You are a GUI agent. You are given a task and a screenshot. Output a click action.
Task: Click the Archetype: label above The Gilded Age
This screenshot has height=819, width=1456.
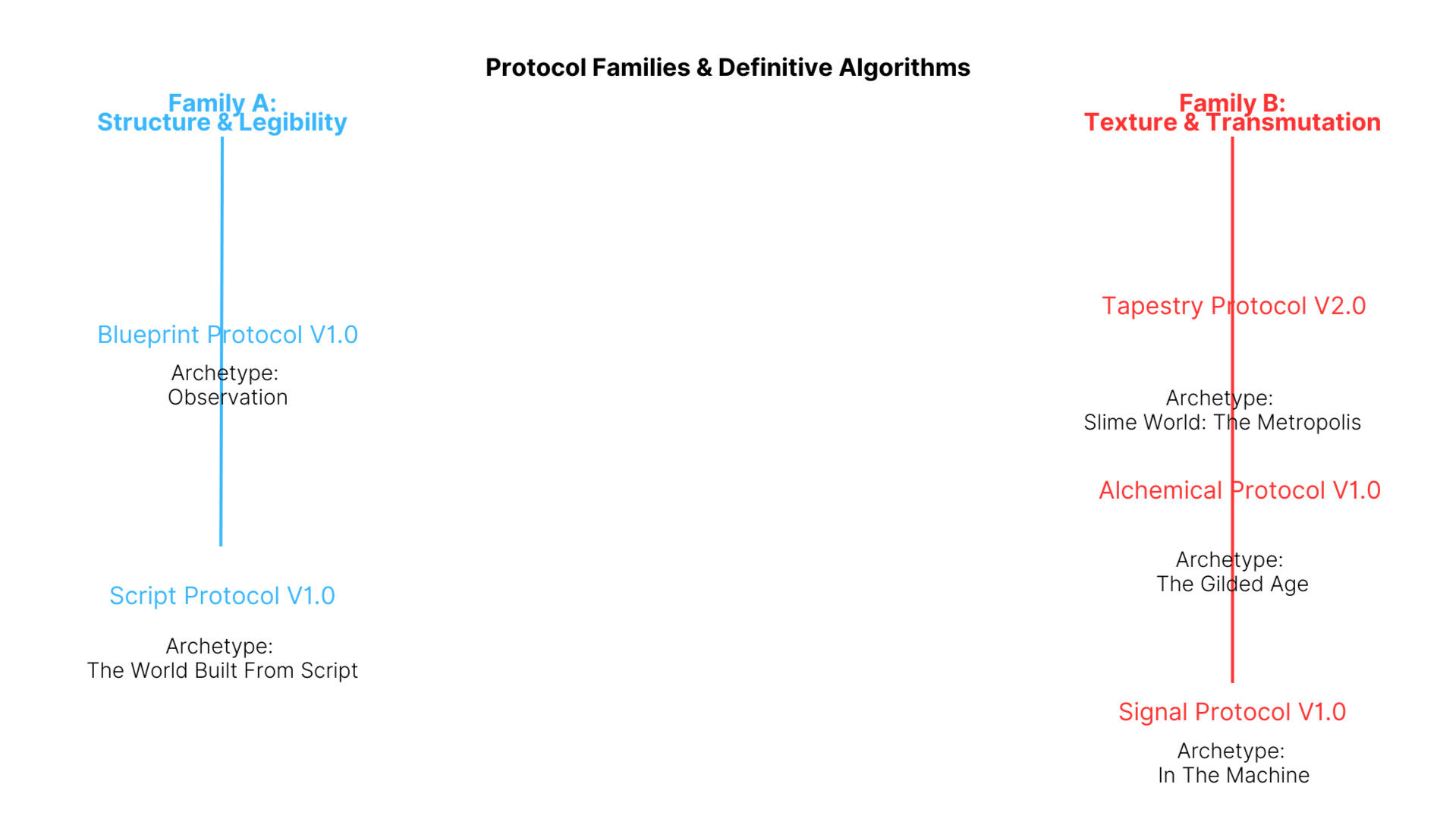(1229, 560)
